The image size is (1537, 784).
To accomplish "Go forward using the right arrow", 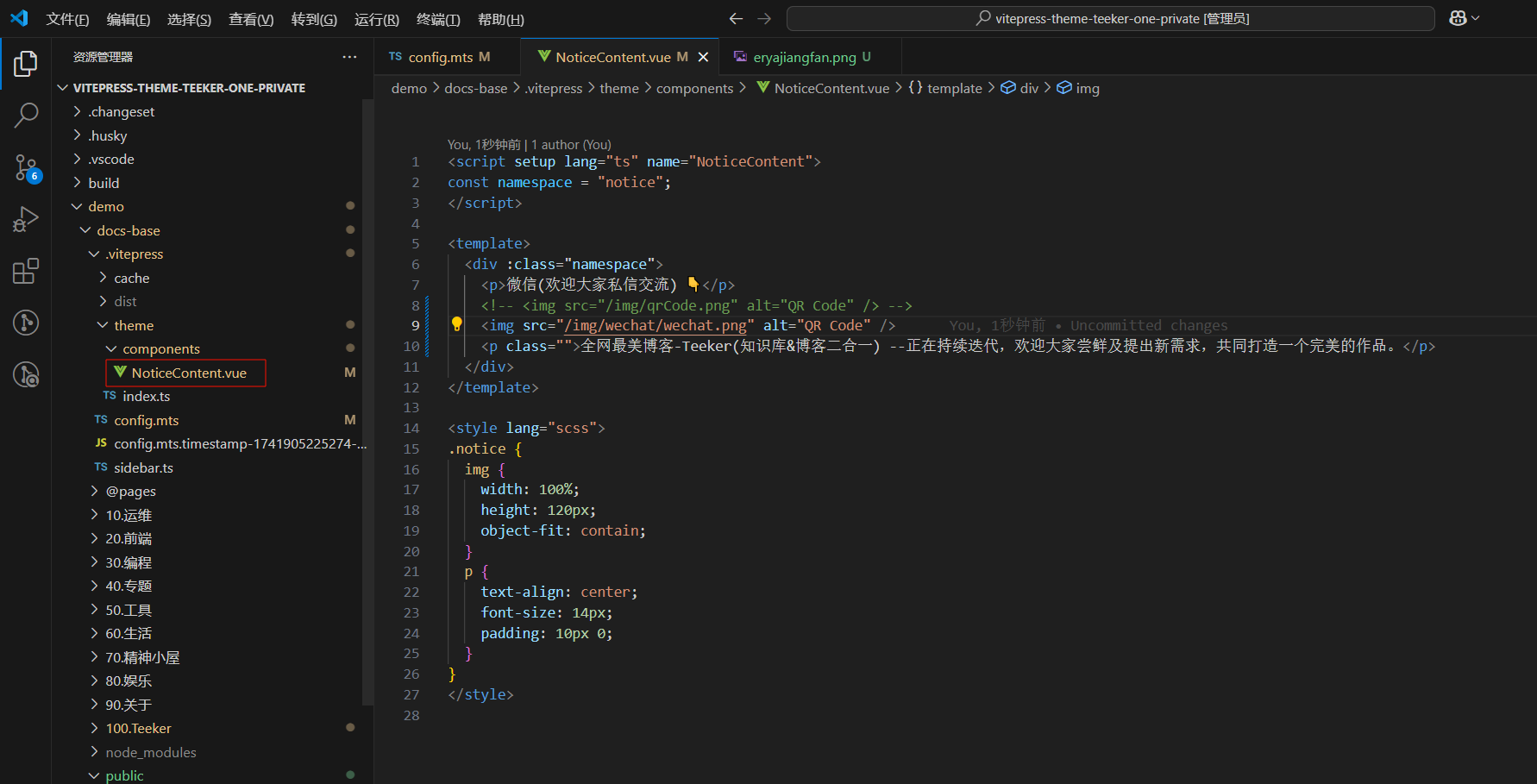I will (x=764, y=18).
